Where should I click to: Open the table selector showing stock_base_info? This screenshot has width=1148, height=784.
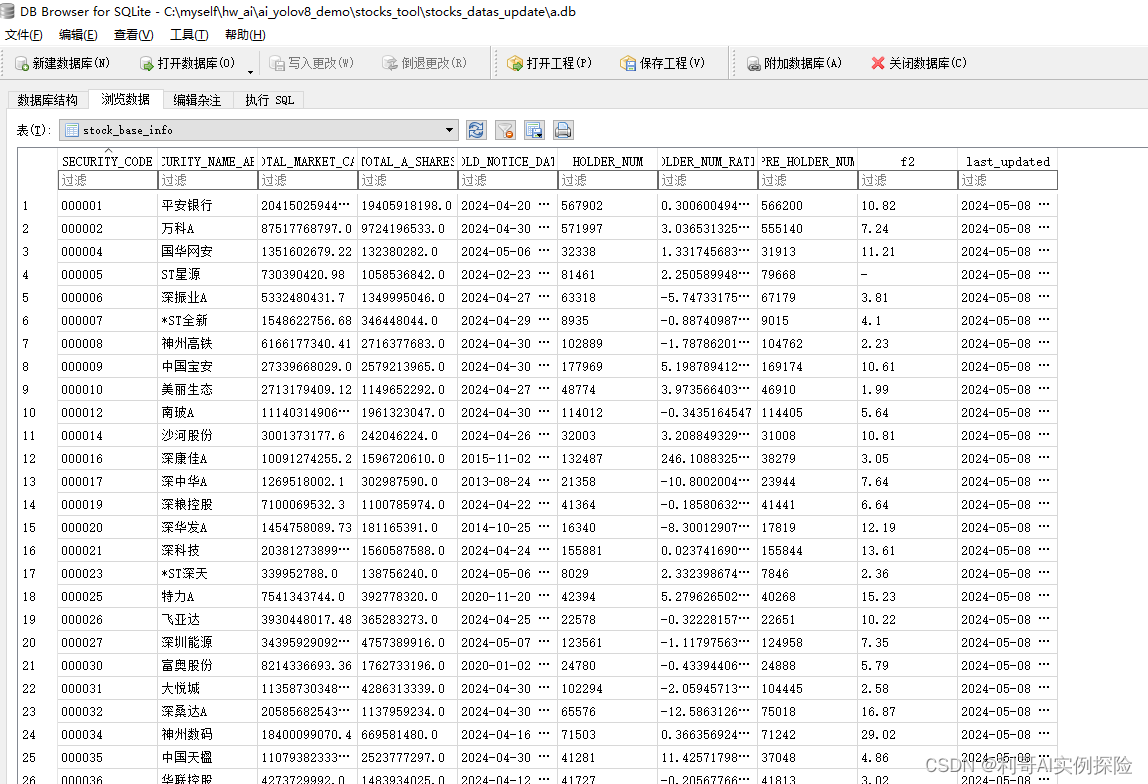click(258, 130)
